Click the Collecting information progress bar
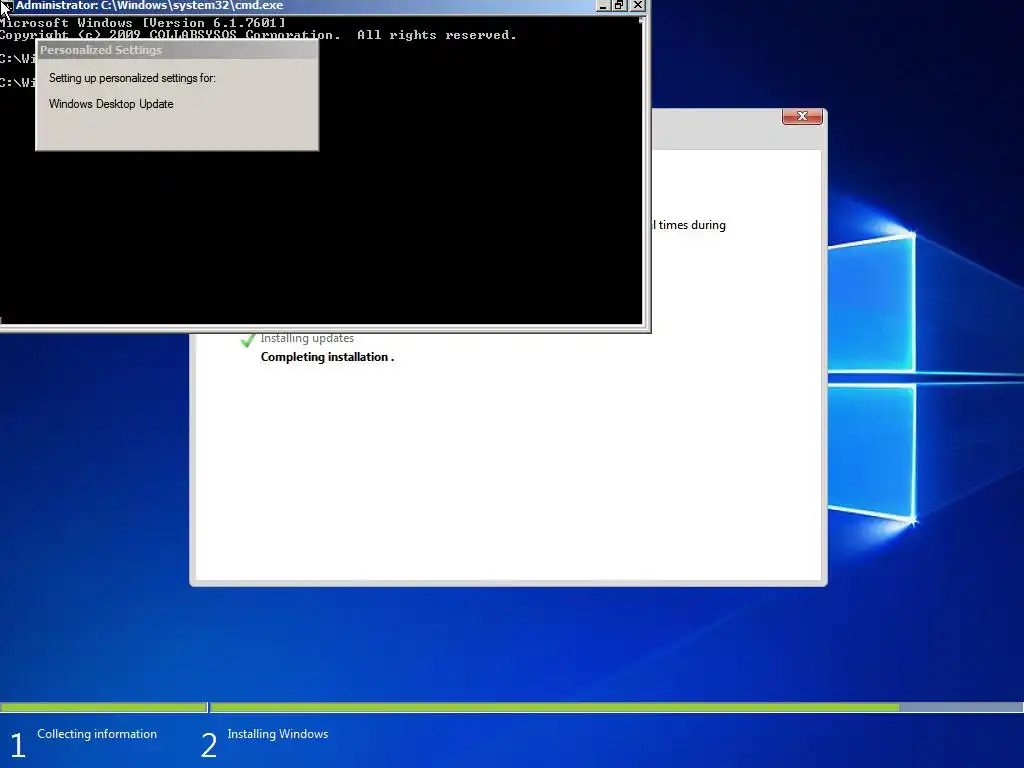 [x=103, y=707]
